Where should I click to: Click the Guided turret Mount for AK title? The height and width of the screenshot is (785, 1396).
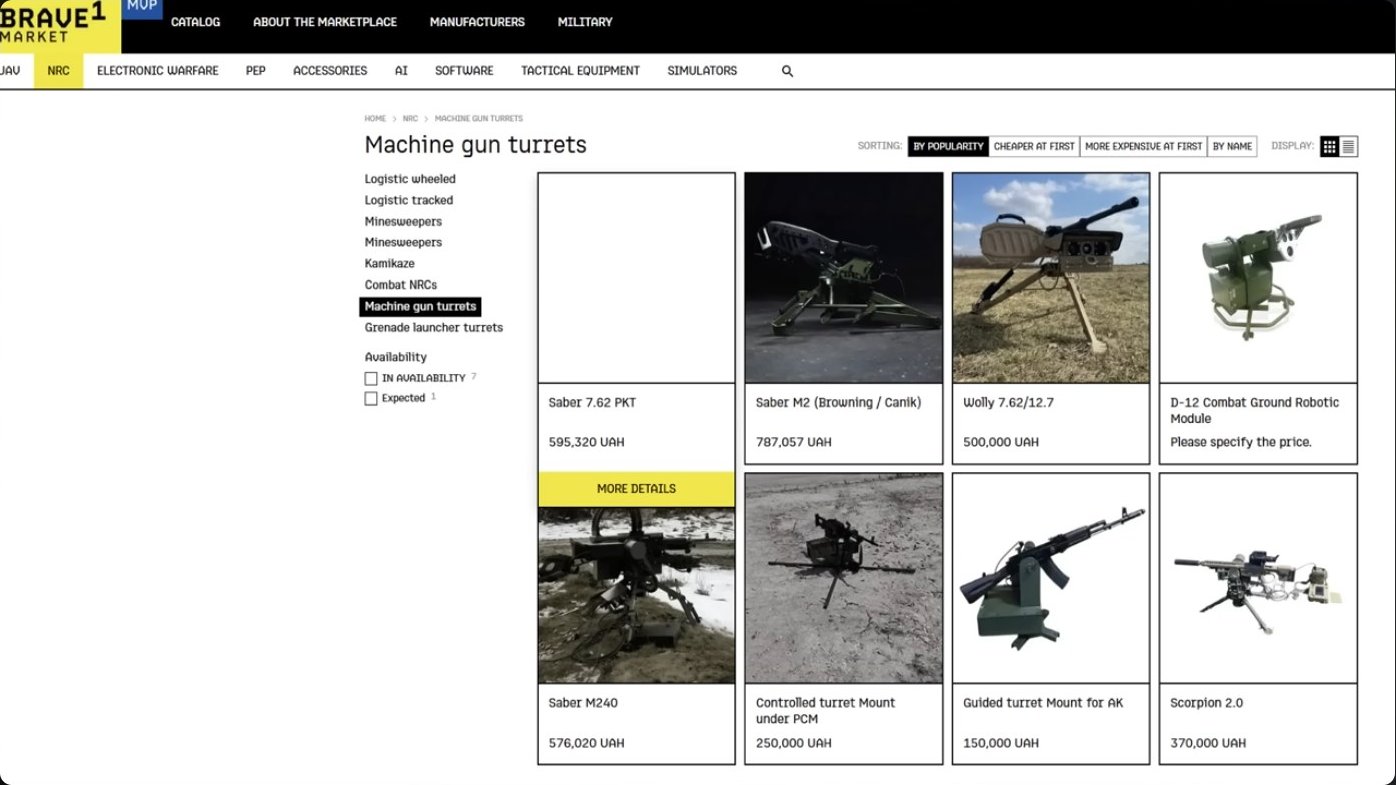pos(1043,703)
